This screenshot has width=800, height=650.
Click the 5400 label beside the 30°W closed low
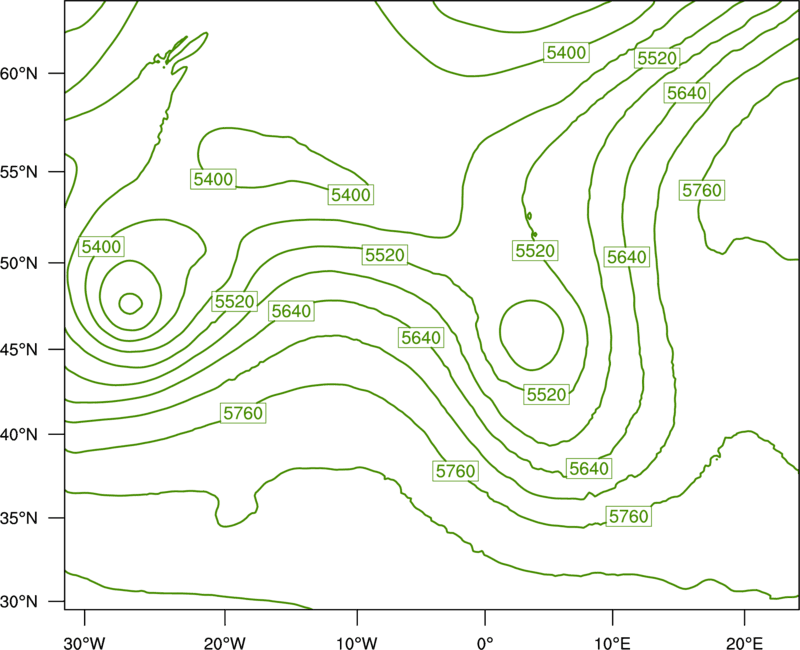pyautogui.click(x=102, y=247)
